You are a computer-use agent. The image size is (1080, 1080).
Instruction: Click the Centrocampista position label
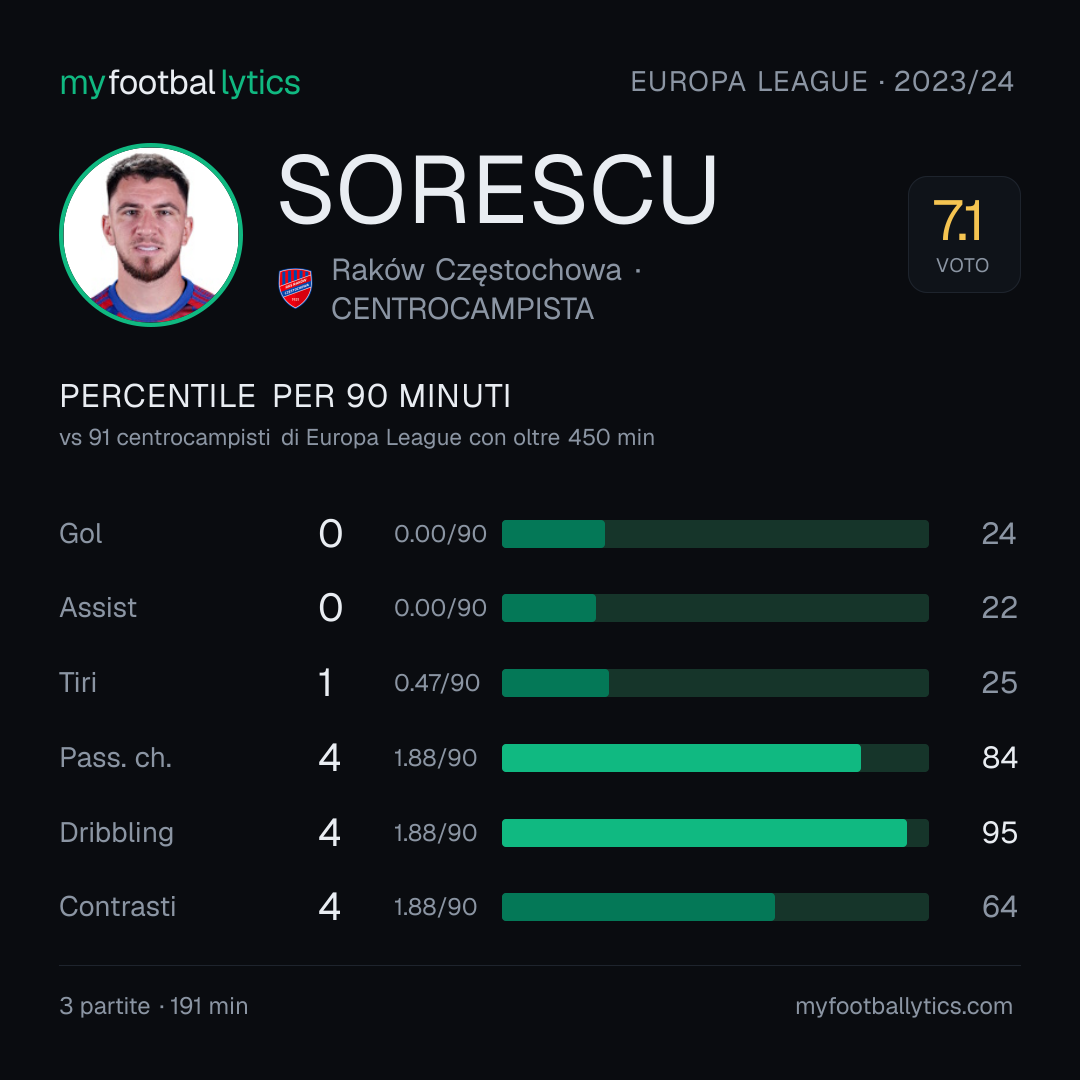tap(463, 309)
